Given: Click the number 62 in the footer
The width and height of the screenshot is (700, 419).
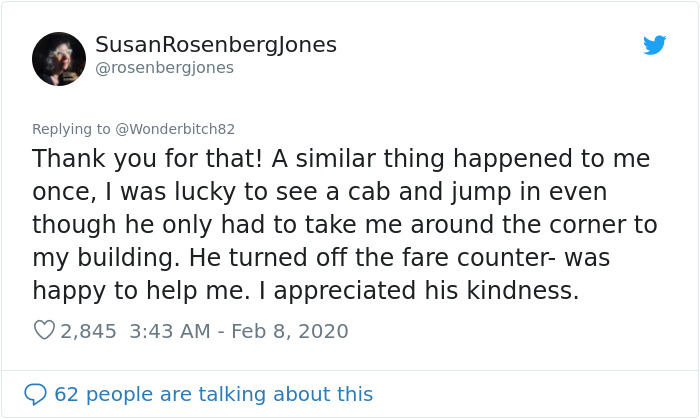Looking at the screenshot, I should 66,394.
